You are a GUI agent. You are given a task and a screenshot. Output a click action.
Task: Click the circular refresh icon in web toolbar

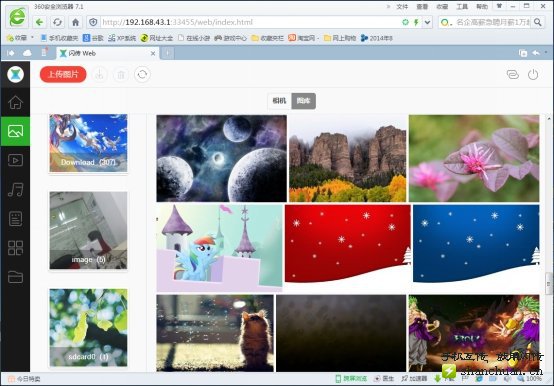click(142, 75)
